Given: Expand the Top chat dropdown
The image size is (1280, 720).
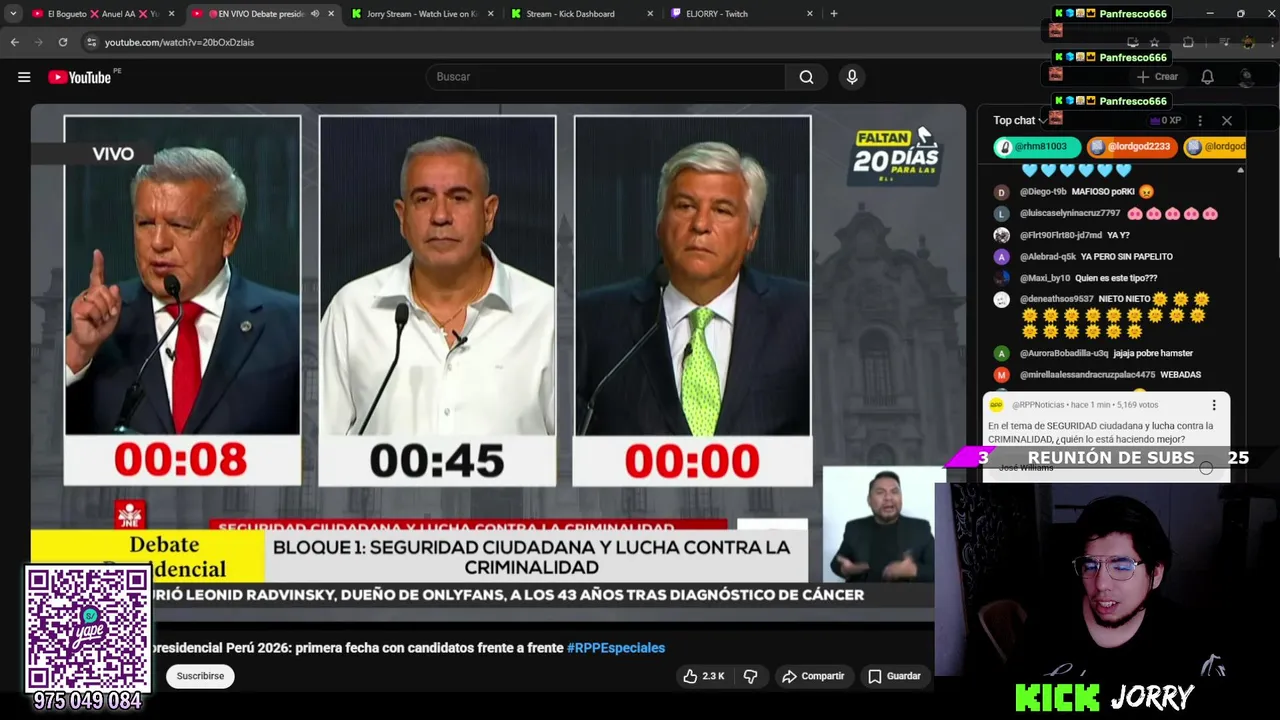Looking at the screenshot, I should click(1020, 120).
